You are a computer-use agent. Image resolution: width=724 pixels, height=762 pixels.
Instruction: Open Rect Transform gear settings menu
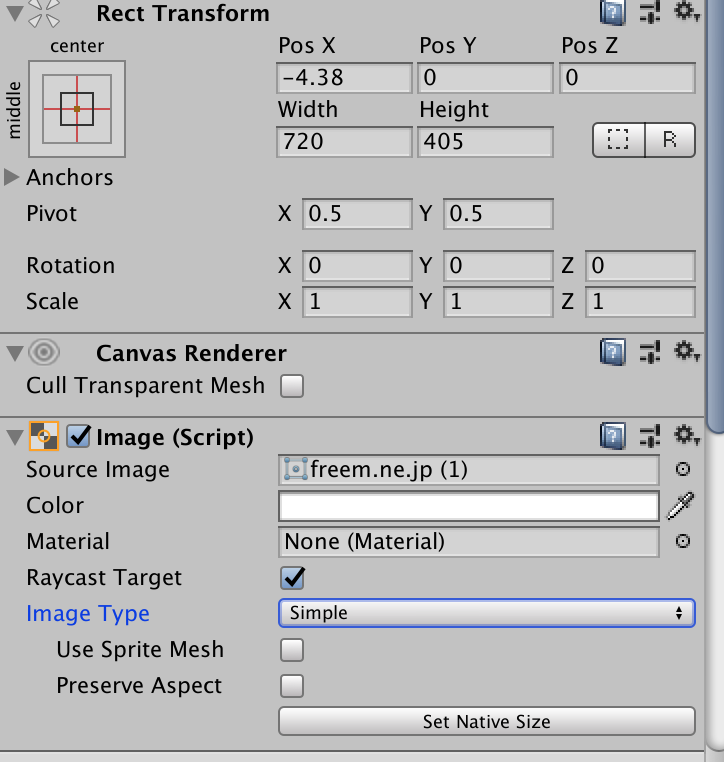tap(687, 12)
